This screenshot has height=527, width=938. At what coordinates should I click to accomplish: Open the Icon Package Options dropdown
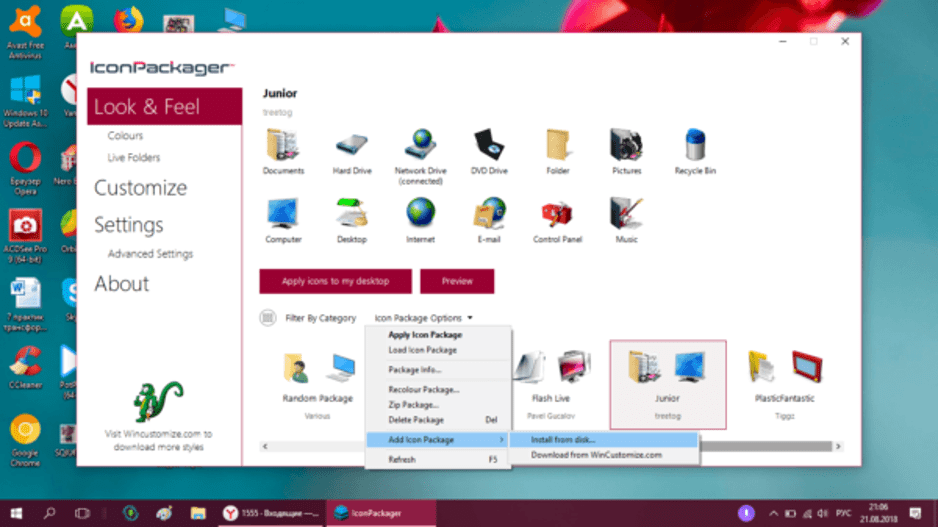424,318
